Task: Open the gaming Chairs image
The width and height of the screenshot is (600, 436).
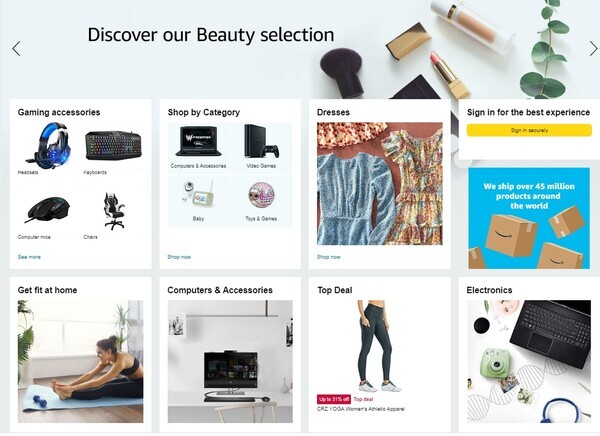Action: [114, 210]
